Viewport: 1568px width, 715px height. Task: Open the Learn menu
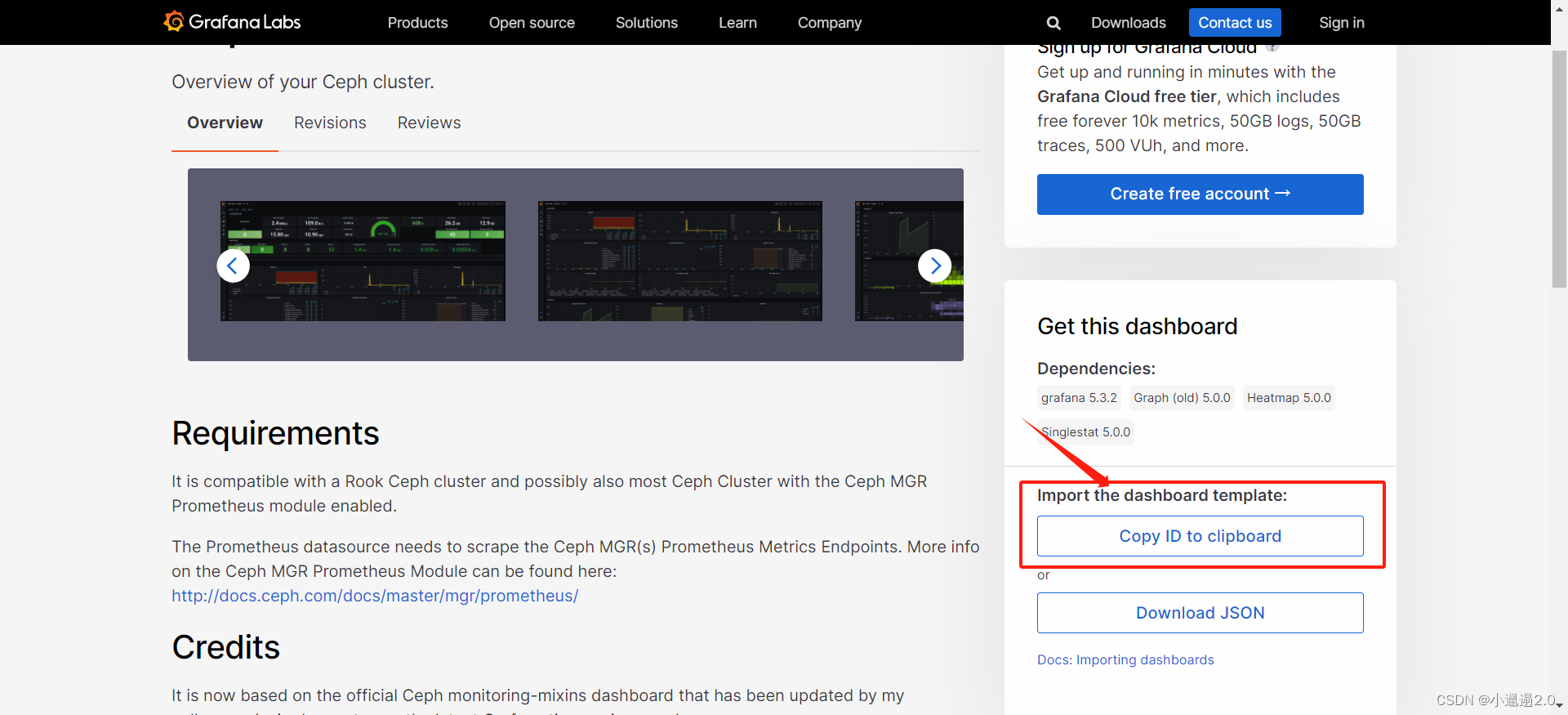(737, 23)
